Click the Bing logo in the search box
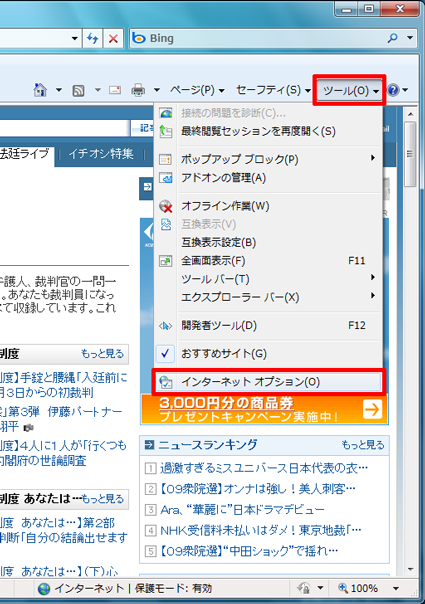 click(139, 38)
